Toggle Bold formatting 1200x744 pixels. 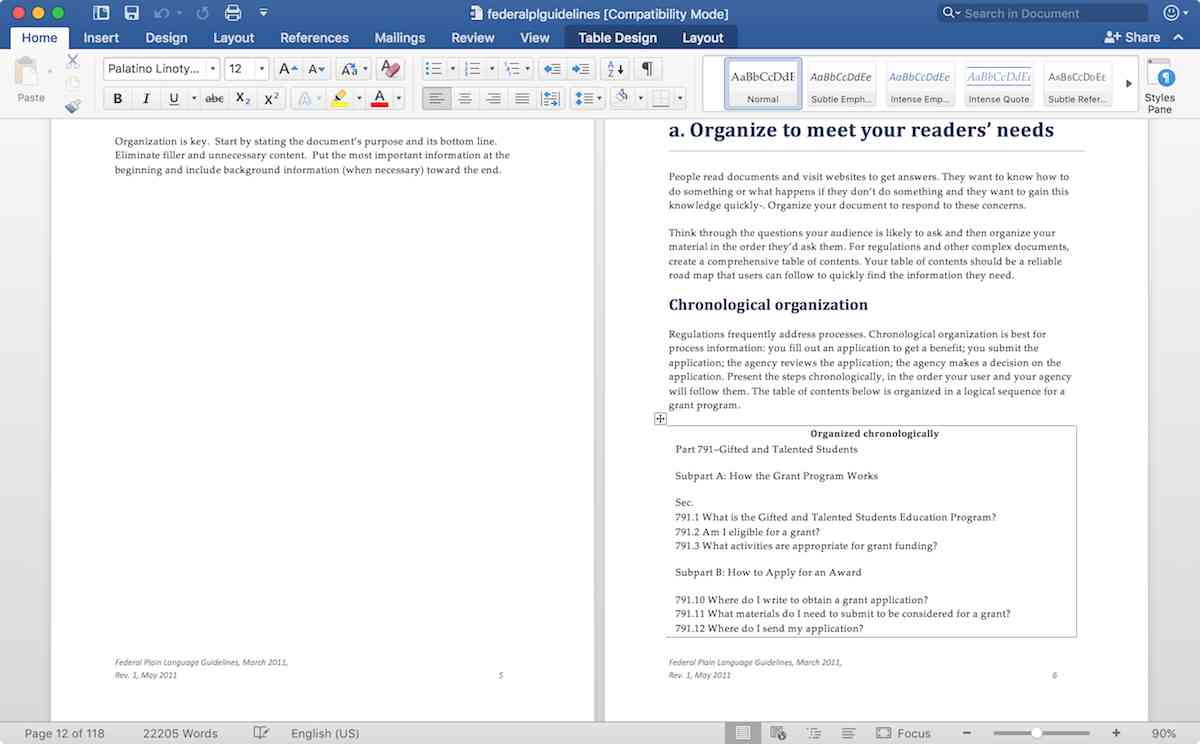tap(117, 97)
